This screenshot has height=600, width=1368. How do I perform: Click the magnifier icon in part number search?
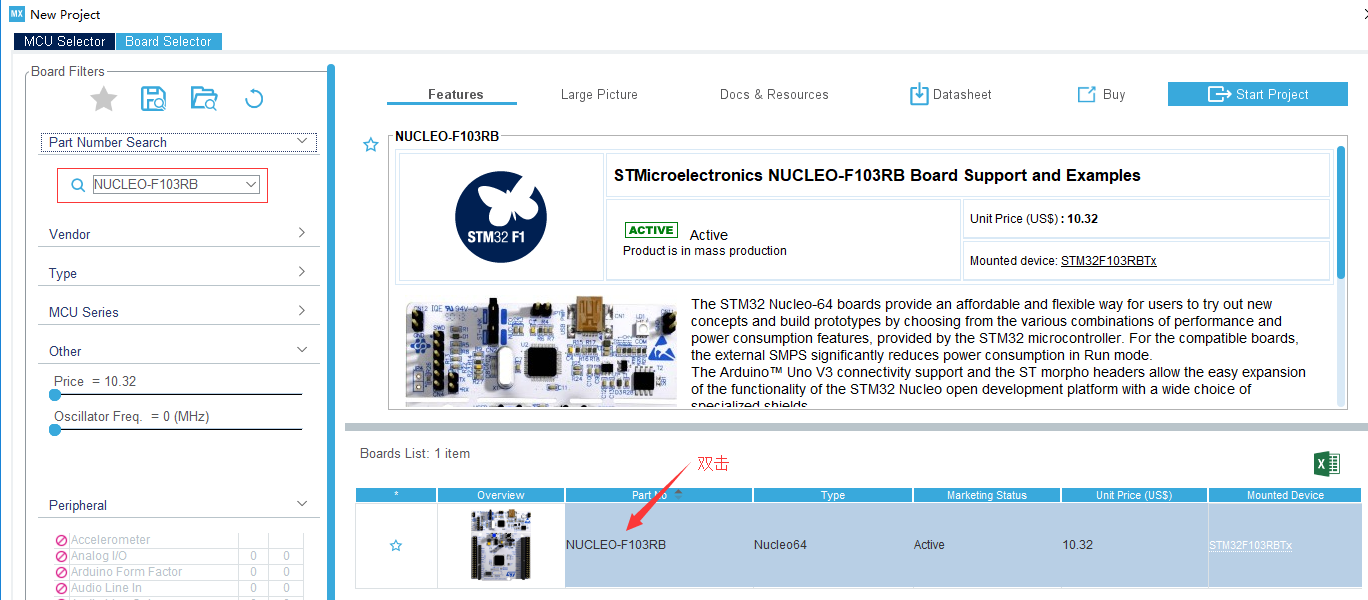coord(78,185)
